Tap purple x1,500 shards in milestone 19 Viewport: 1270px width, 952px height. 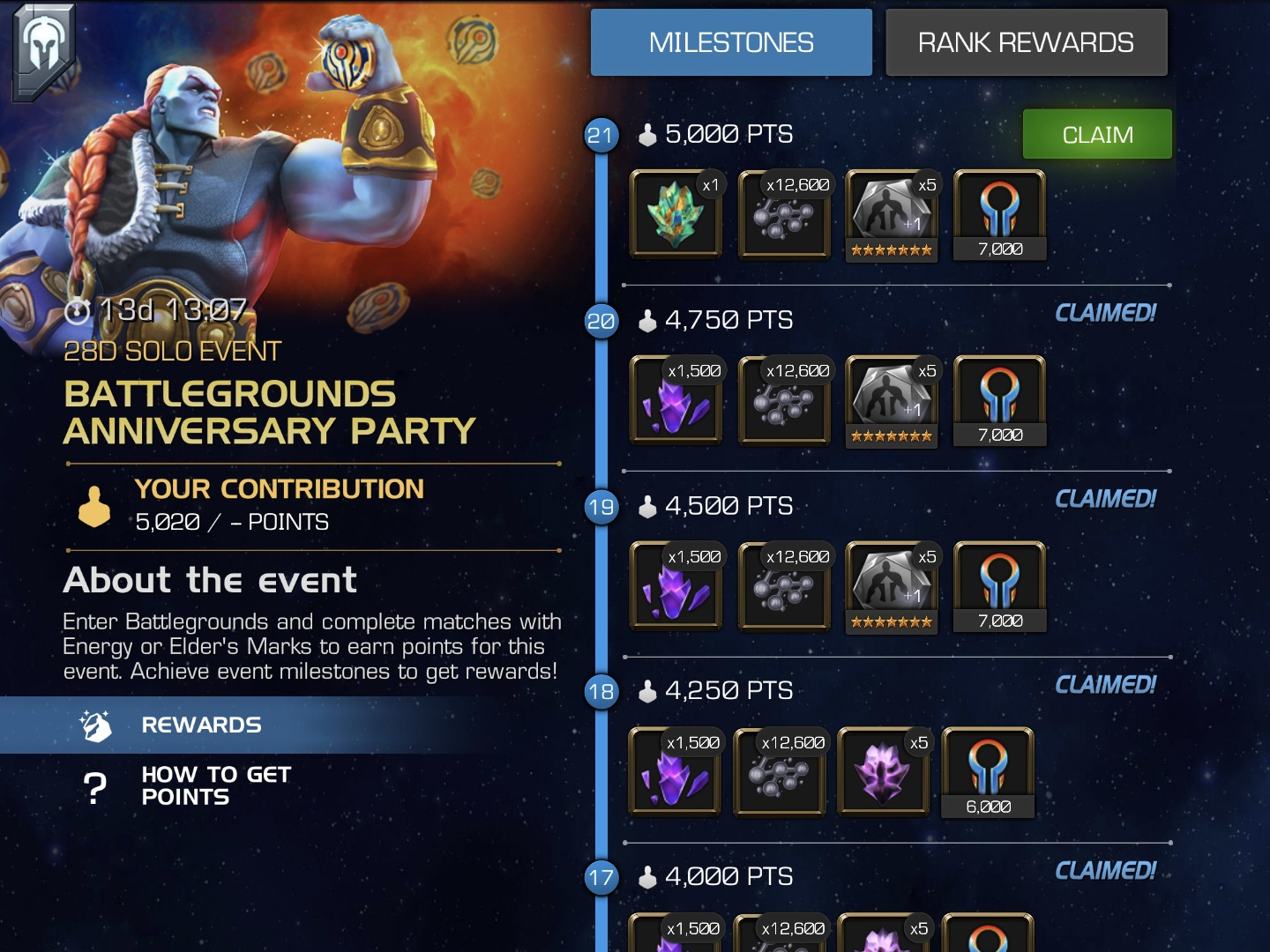coord(676,587)
